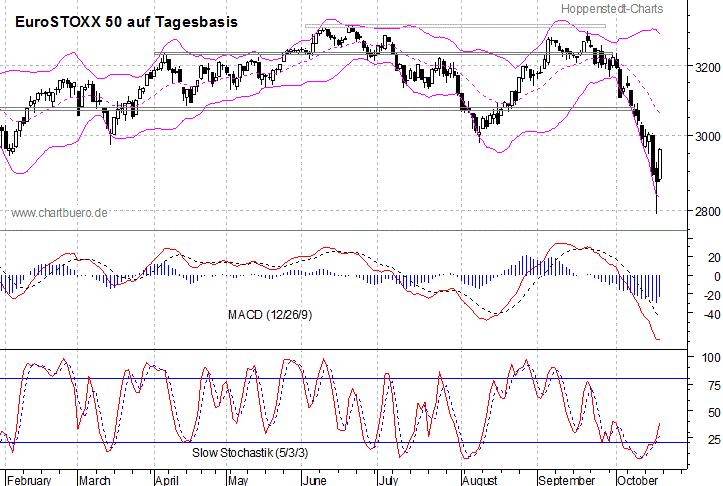Click the 'March' month label
The height and width of the screenshot is (486, 723).
pos(95,480)
